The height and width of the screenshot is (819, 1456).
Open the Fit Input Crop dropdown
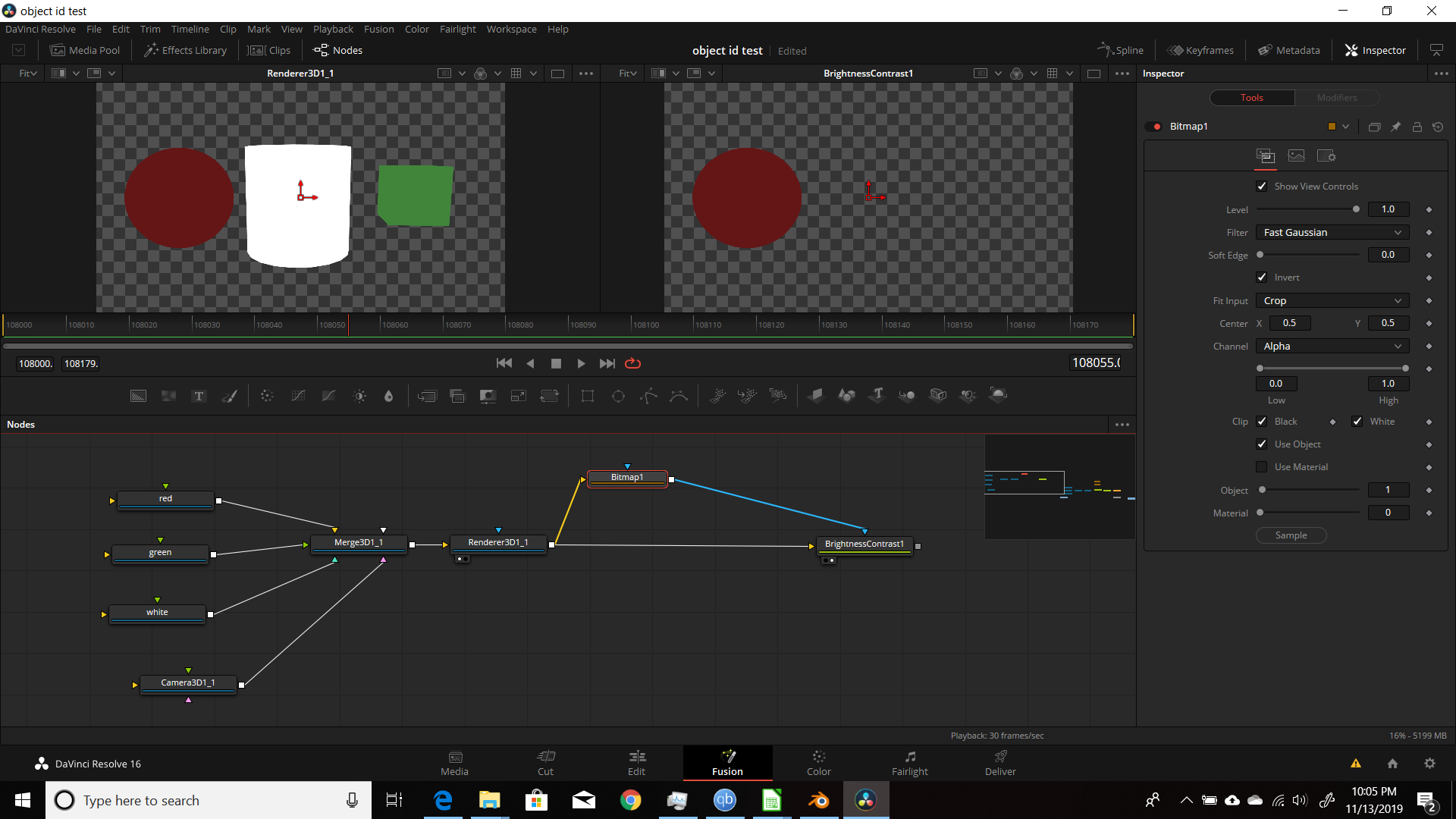coord(1332,300)
